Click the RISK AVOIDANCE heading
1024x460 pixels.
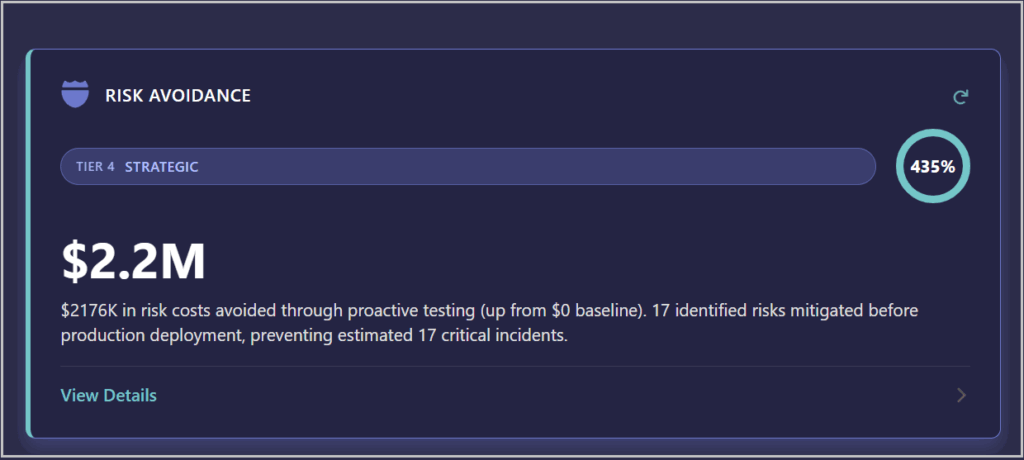click(178, 96)
